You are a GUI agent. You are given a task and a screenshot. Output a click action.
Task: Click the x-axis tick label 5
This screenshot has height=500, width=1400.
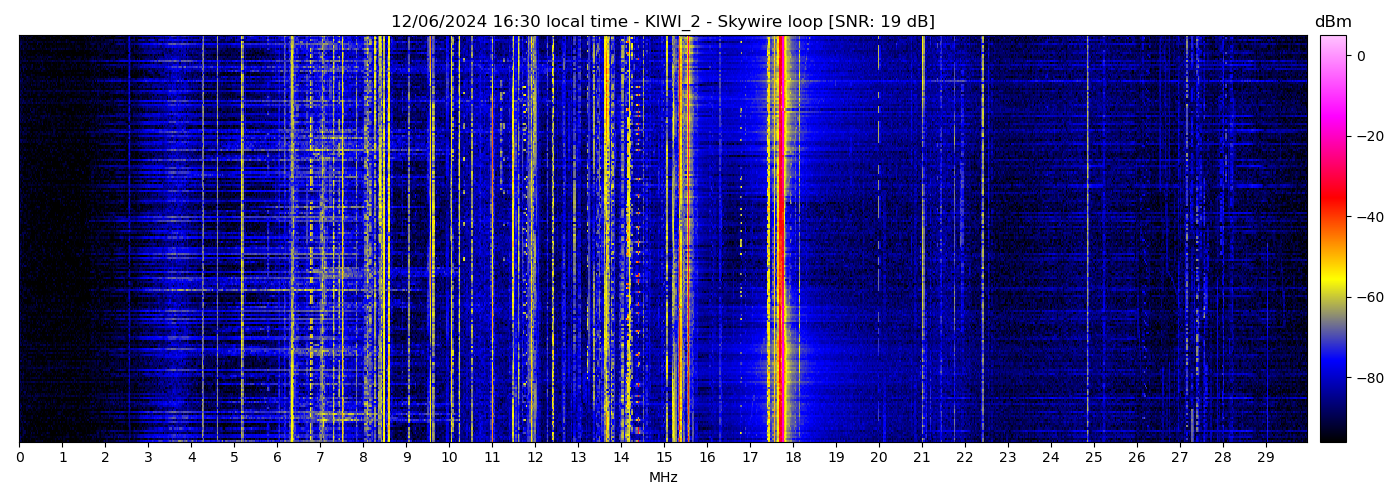pos(234,458)
